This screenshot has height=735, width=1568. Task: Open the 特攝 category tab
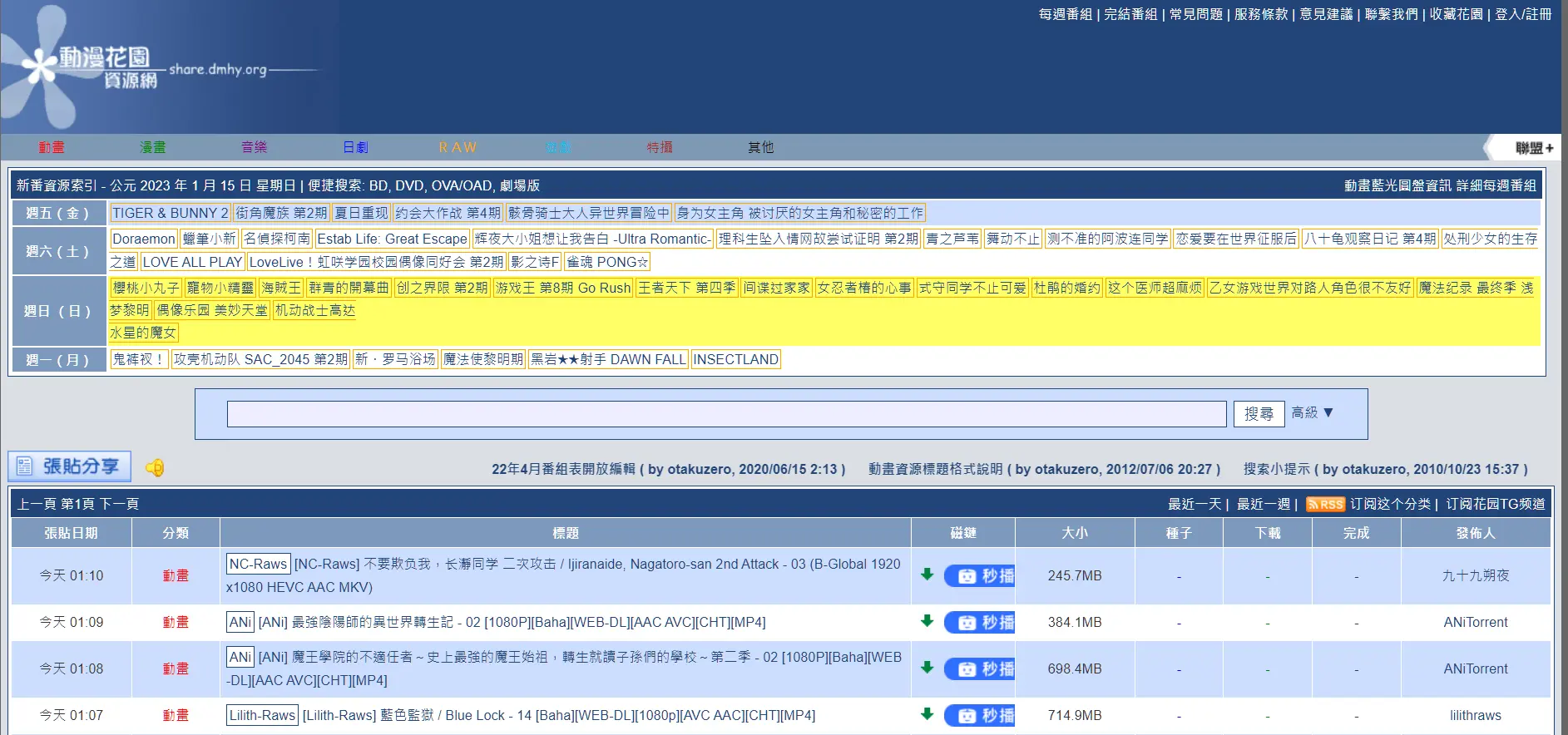[660, 147]
